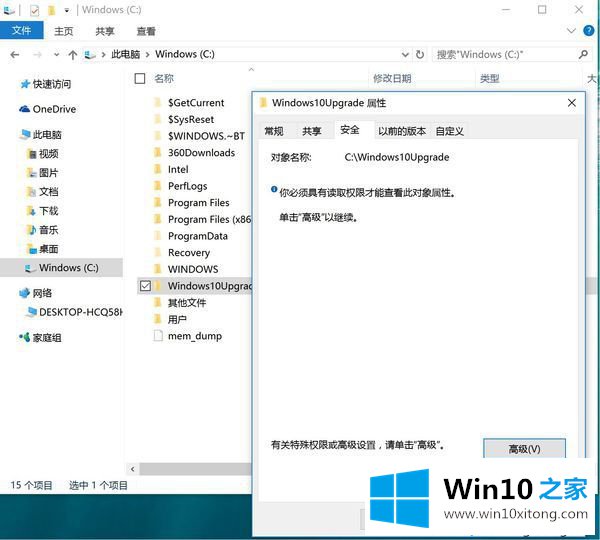Click the back navigation arrow
Screen dimensions: 600x540
coord(15,55)
